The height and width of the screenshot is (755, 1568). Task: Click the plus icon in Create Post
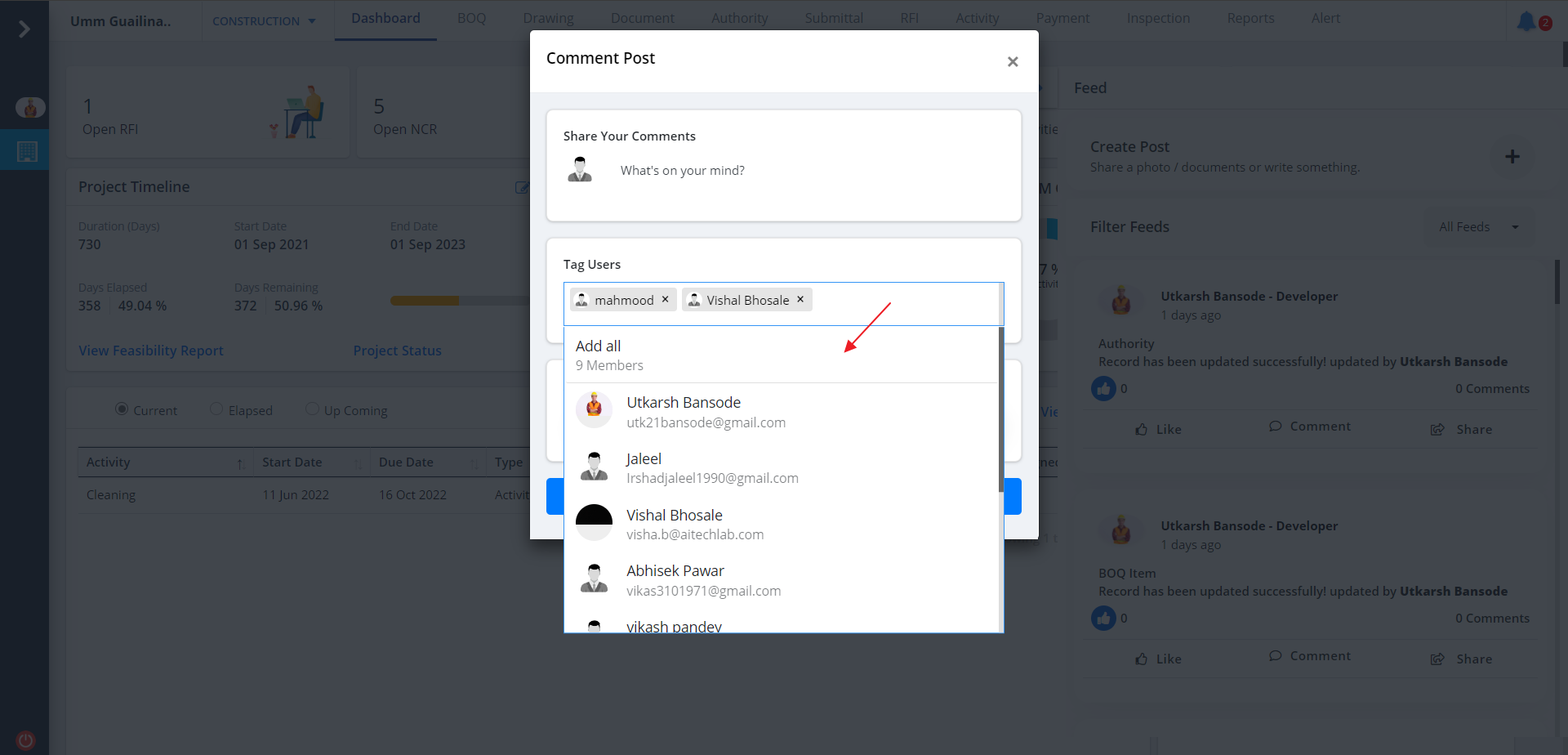click(x=1512, y=156)
